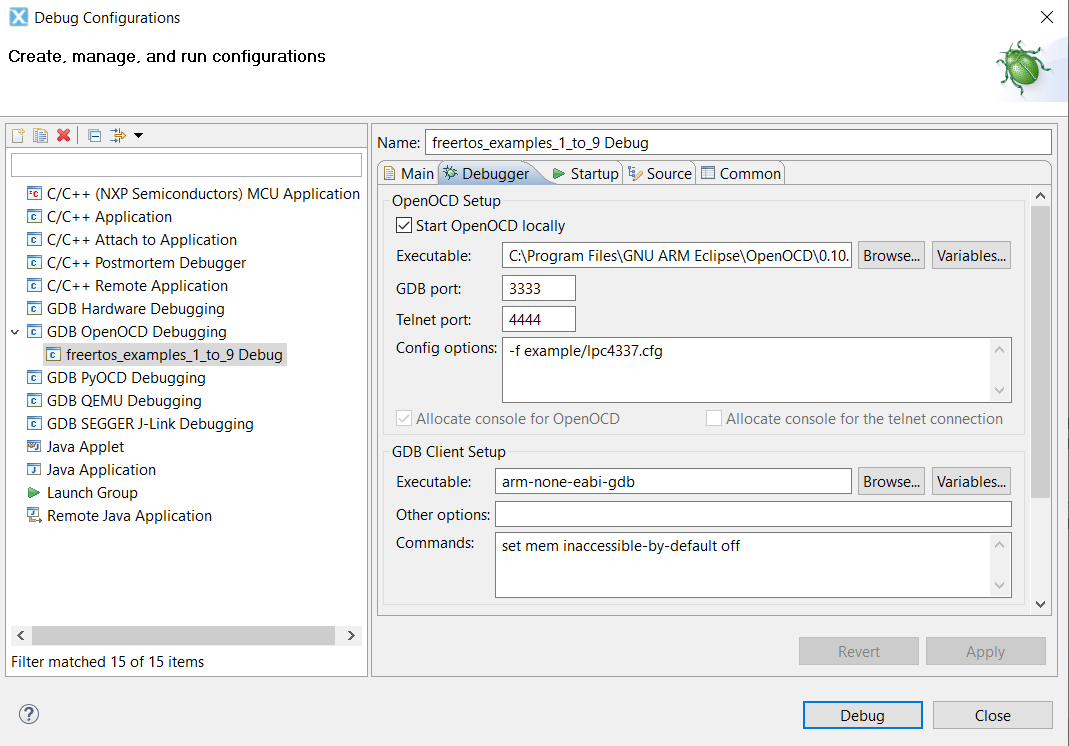Select C/C++ Remote Application

click(137, 286)
